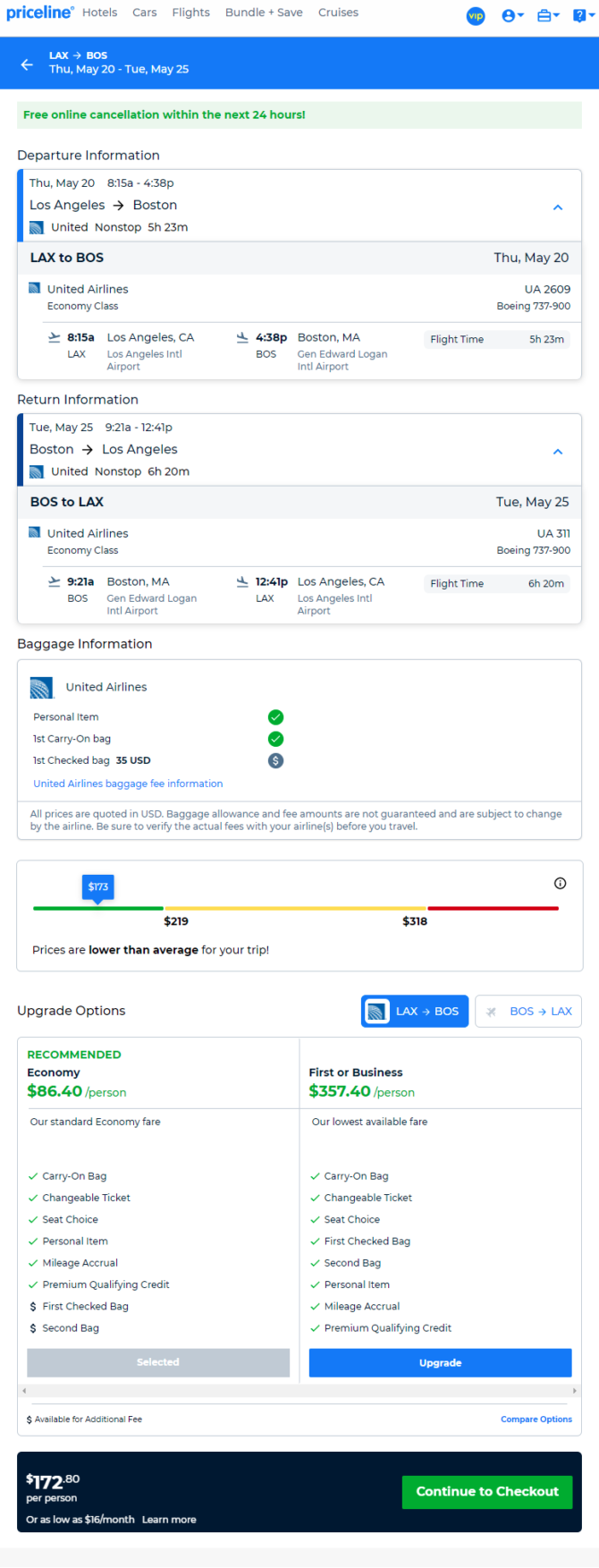Open the Bundle + Save menu item

pos(264,13)
